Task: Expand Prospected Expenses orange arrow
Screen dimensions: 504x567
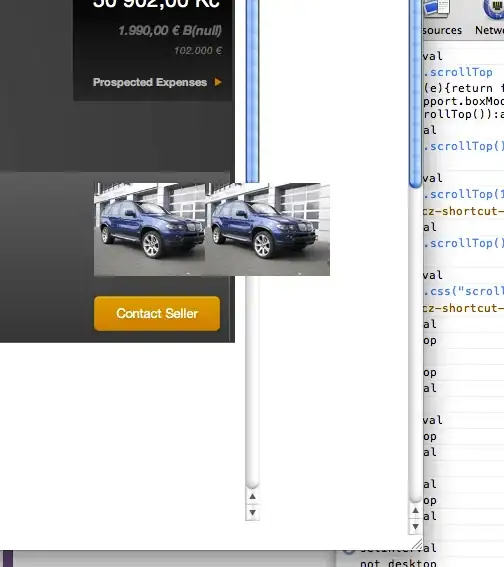Action: (218, 82)
